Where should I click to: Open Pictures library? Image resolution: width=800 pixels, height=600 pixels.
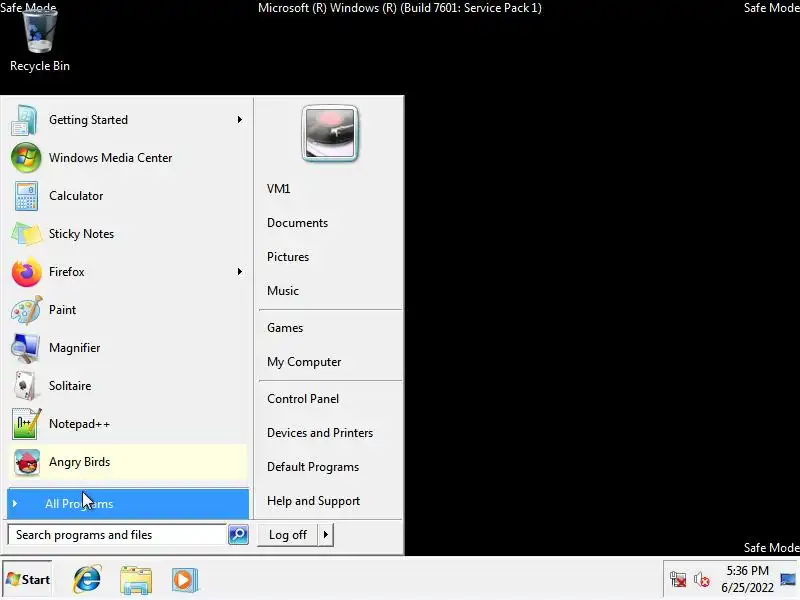[288, 257]
